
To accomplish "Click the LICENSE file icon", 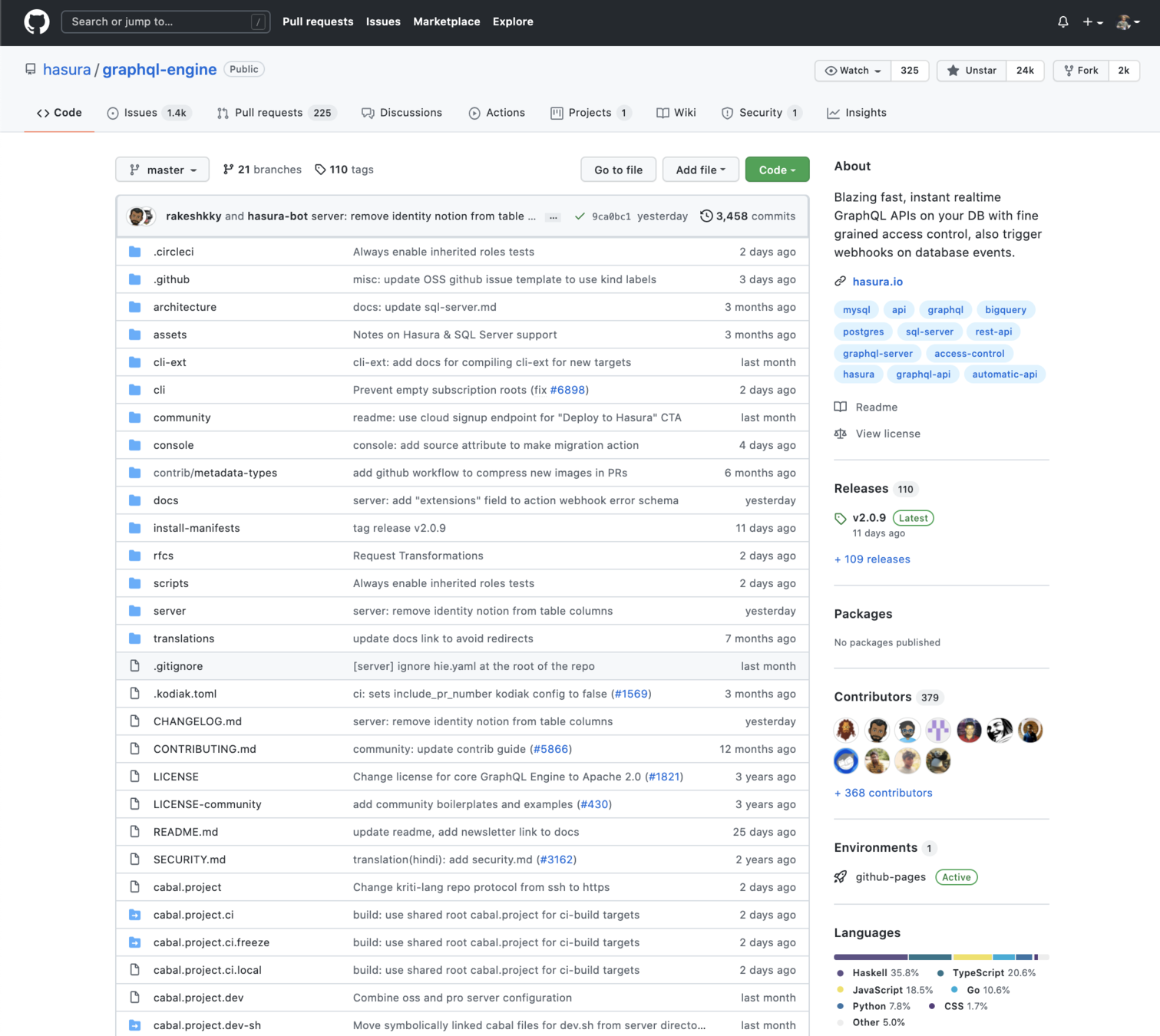I will 135,777.
